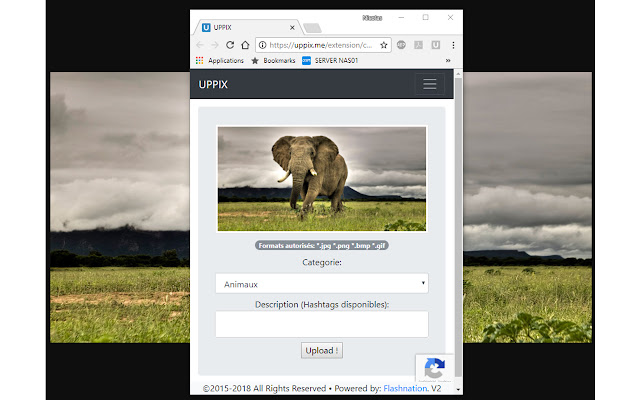
Task: Click the user profile name button
Action: click(x=372, y=18)
